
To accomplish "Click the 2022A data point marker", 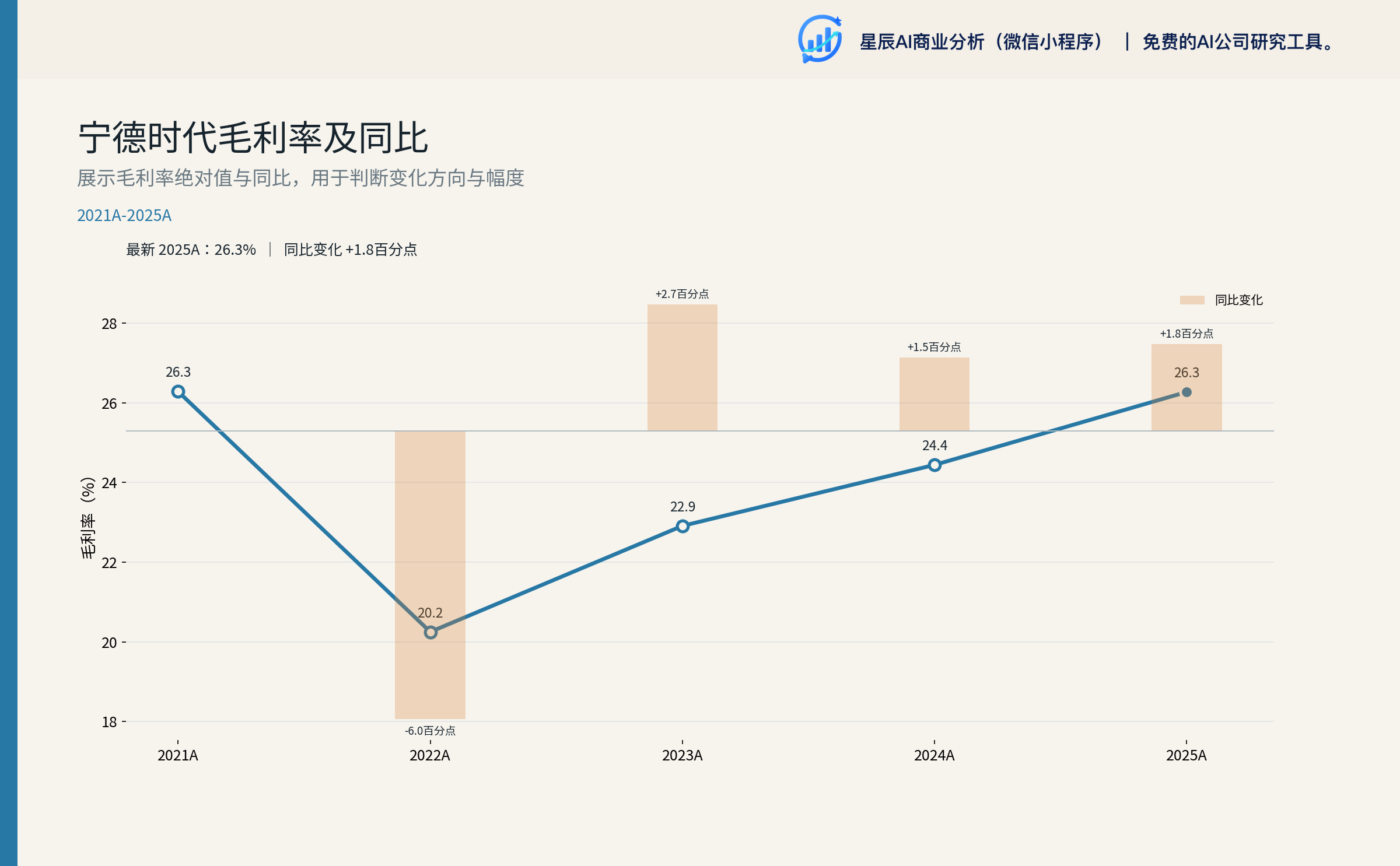I will click(430, 632).
